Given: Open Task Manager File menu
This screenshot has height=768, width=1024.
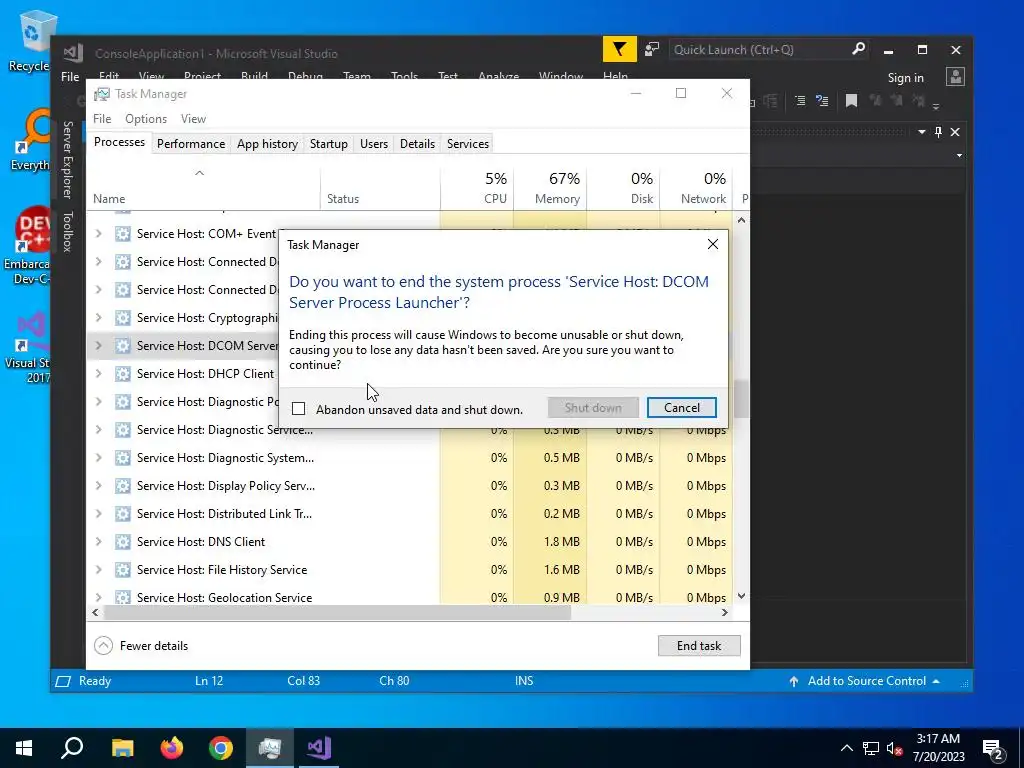Looking at the screenshot, I should [102, 119].
